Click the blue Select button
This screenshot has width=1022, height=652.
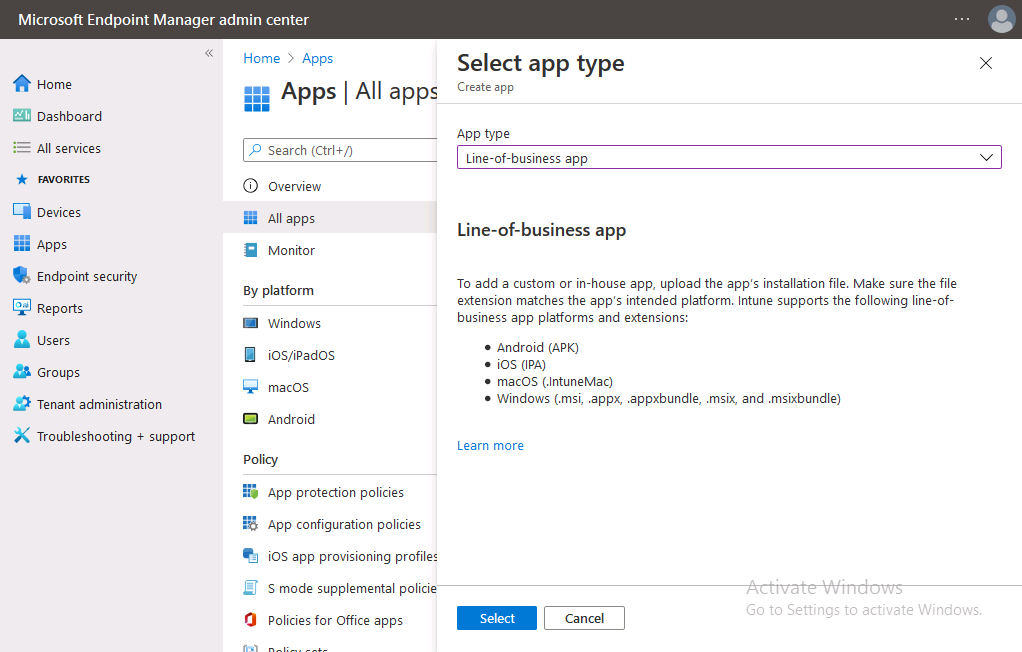coord(497,618)
